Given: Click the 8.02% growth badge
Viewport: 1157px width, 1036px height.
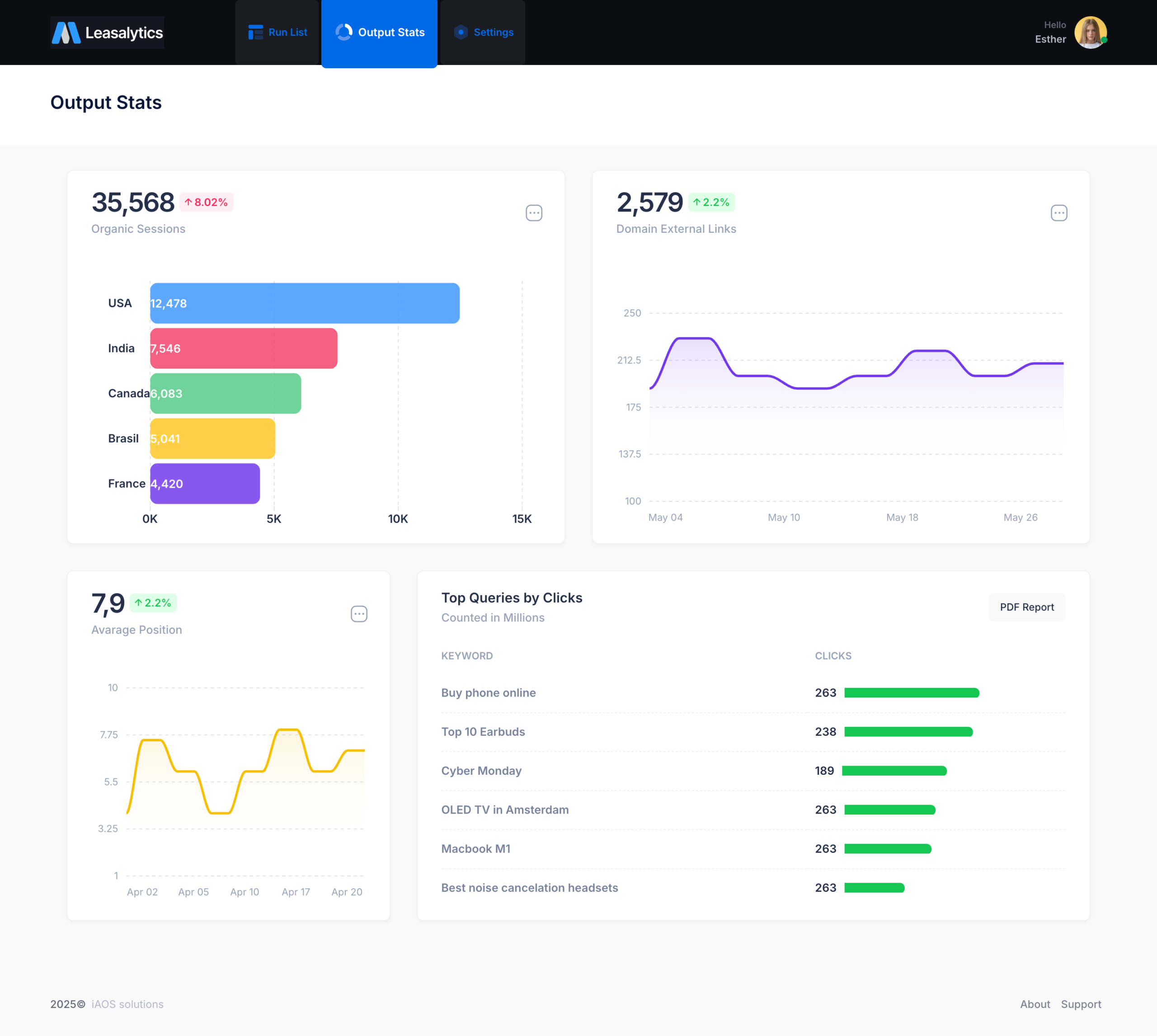Looking at the screenshot, I should click(206, 202).
